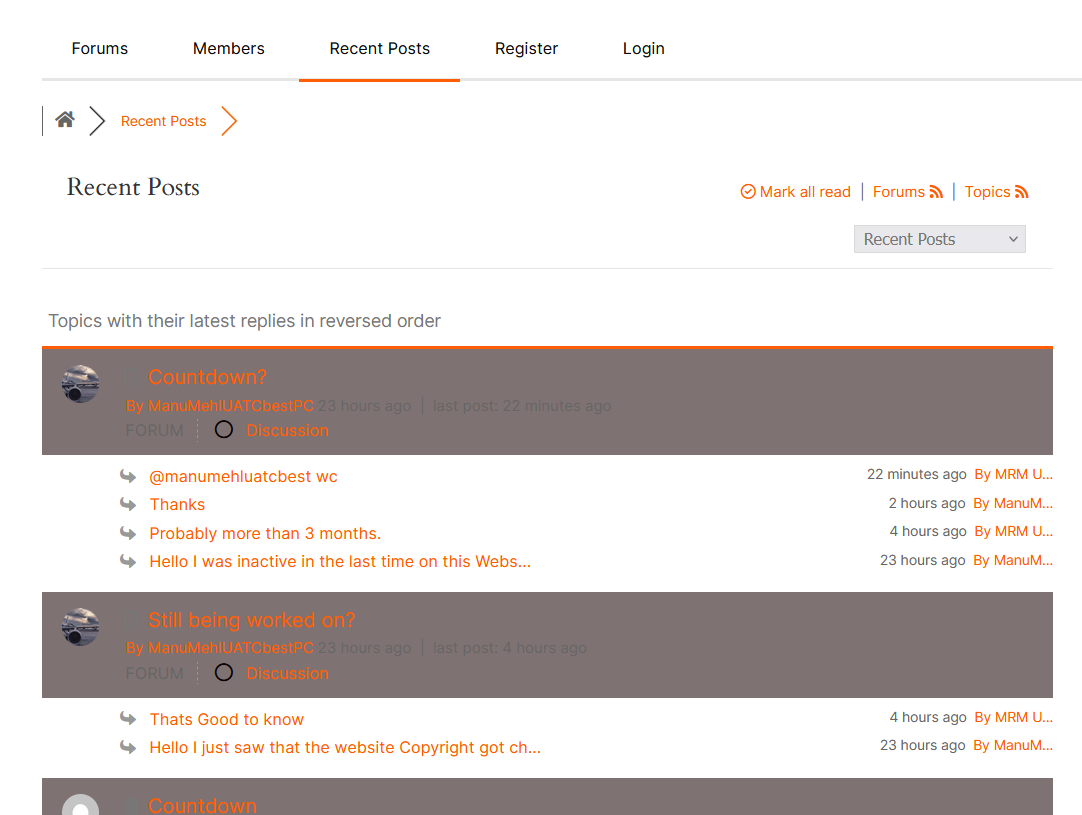This screenshot has width=1082, height=815.
Task: Click the Recent Posts breadcrumb link
Action: [163, 121]
